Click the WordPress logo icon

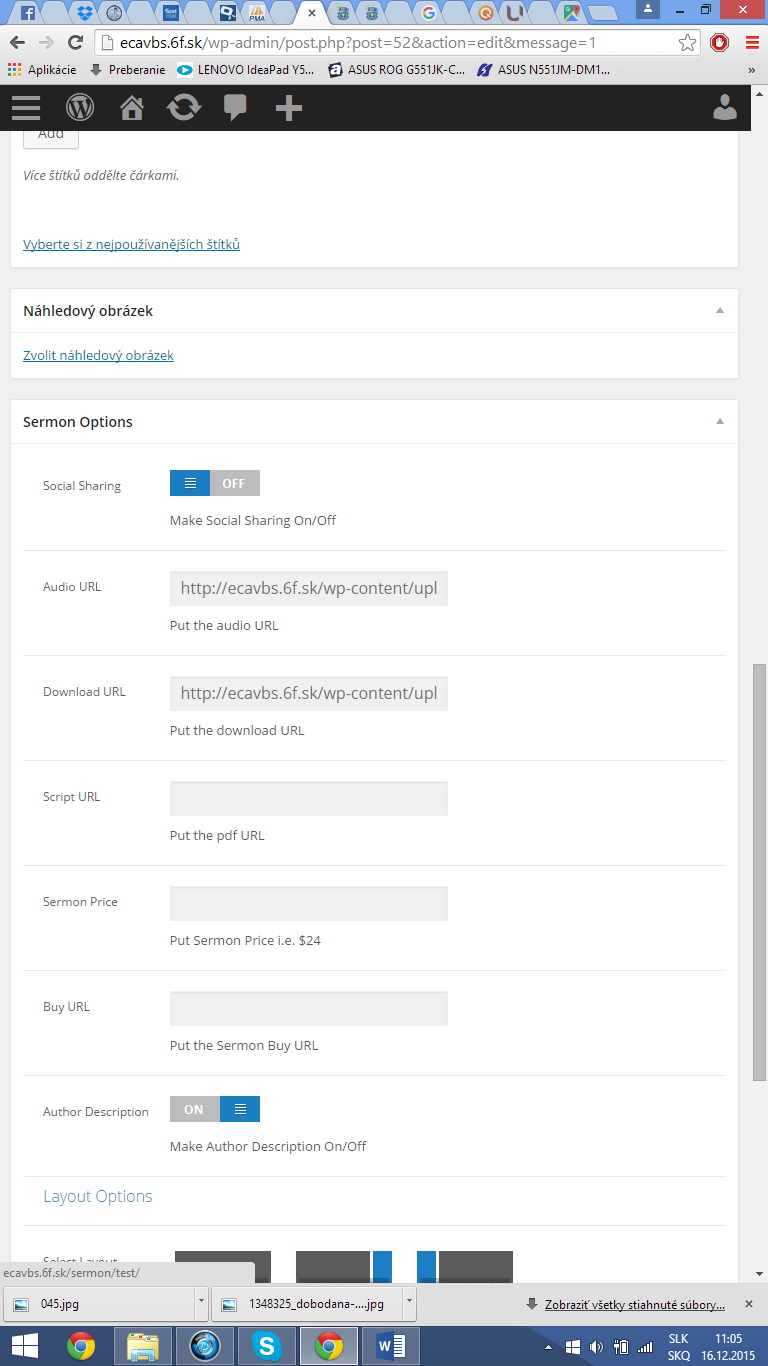point(80,107)
